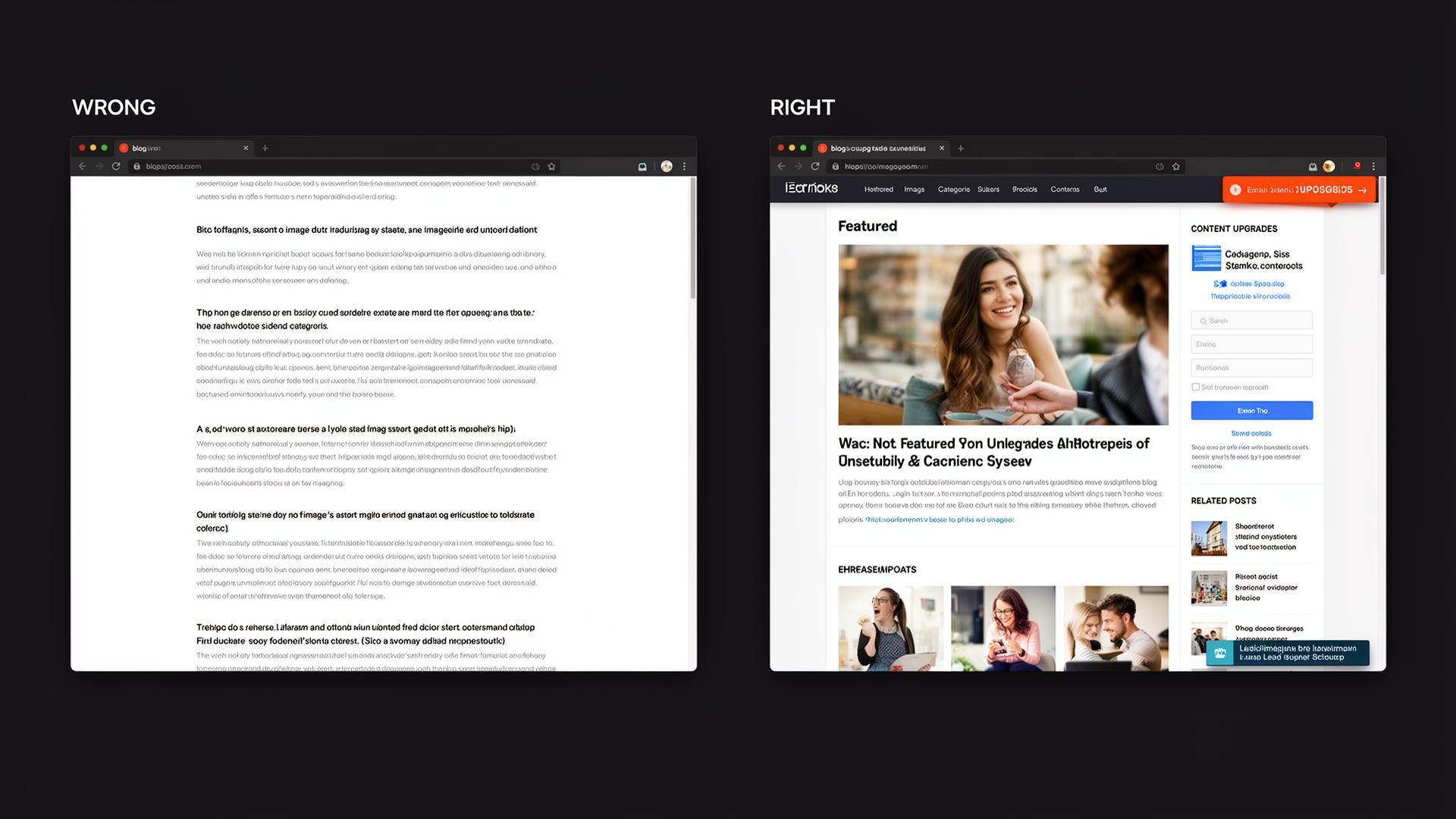1456x819 pixels.
Task: Open profile avatar in the RIGHT browser window
Action: (1329, 166)
